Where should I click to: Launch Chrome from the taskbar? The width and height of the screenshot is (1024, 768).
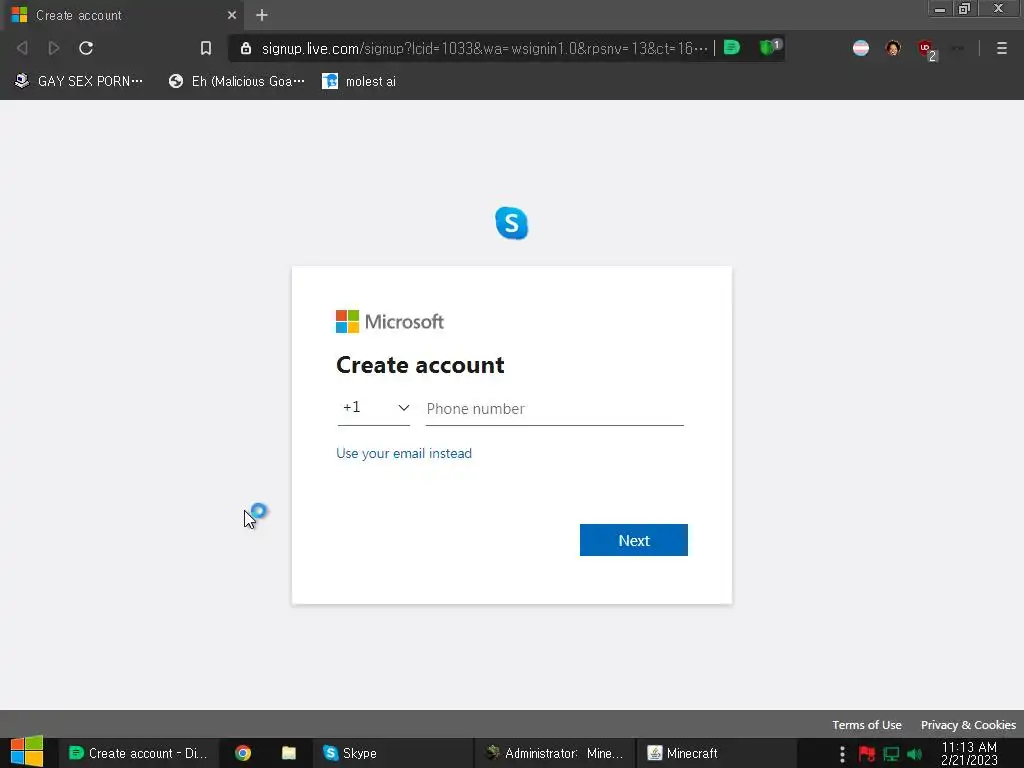click(243, 753)
